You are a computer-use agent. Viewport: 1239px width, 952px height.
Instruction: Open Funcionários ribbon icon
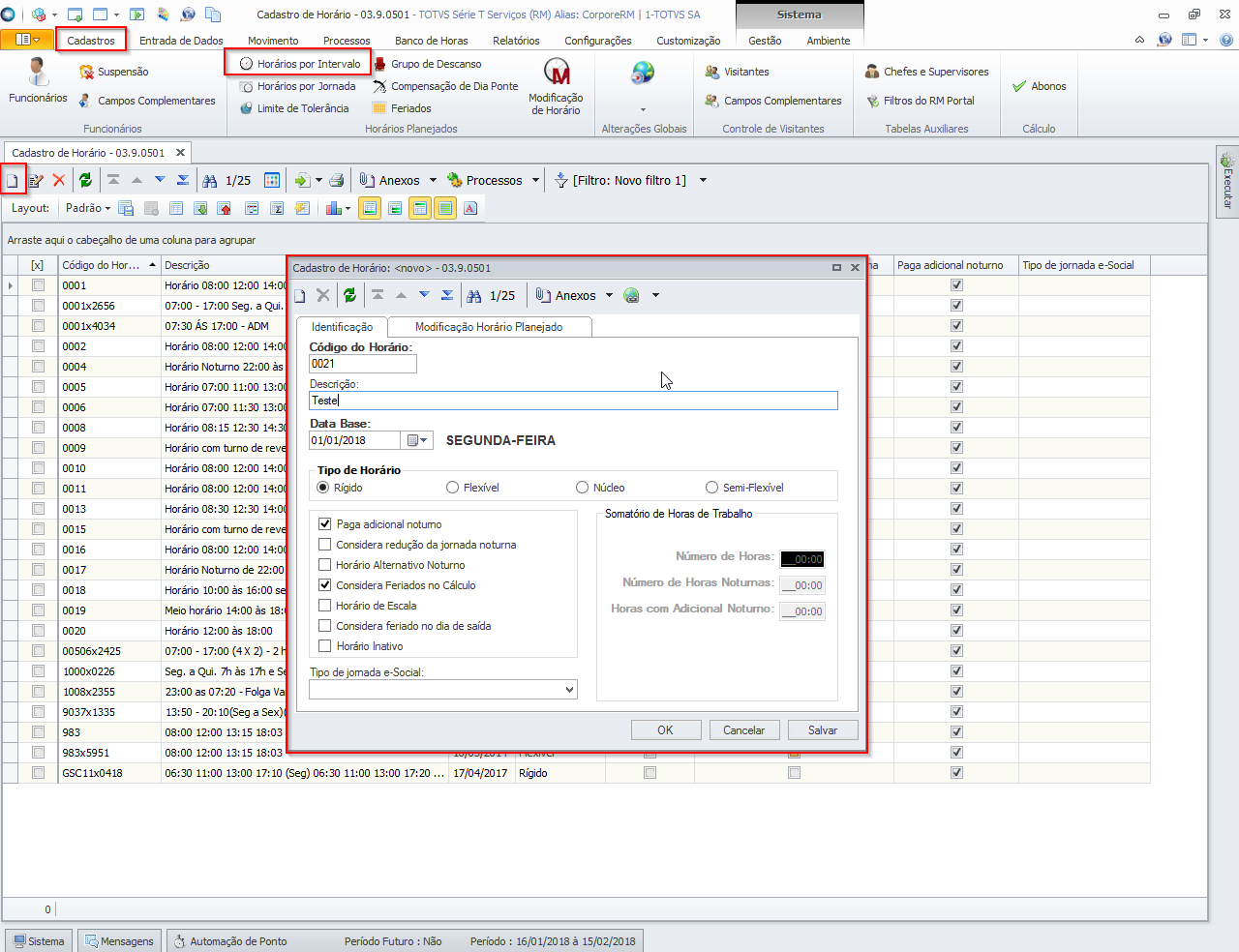[38, 81]
